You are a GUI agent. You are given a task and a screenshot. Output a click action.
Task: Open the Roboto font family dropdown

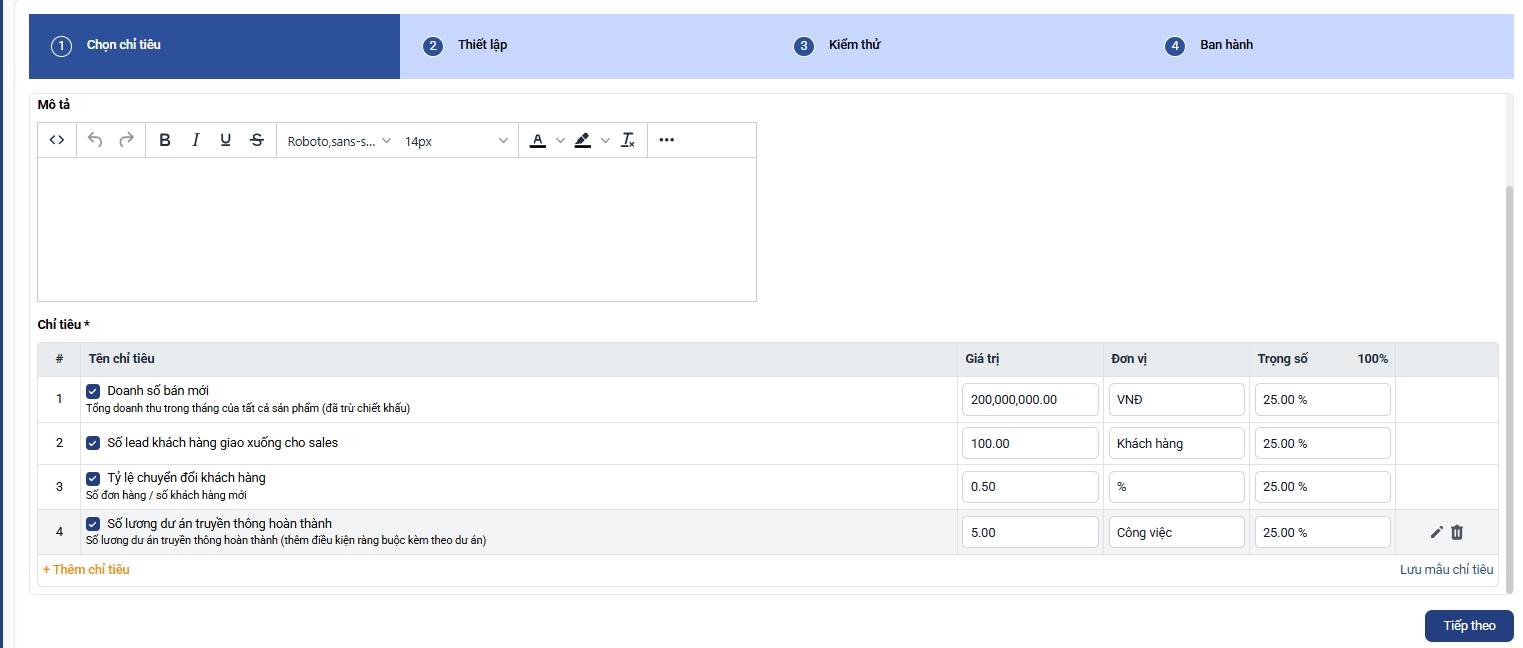(339, 141)
